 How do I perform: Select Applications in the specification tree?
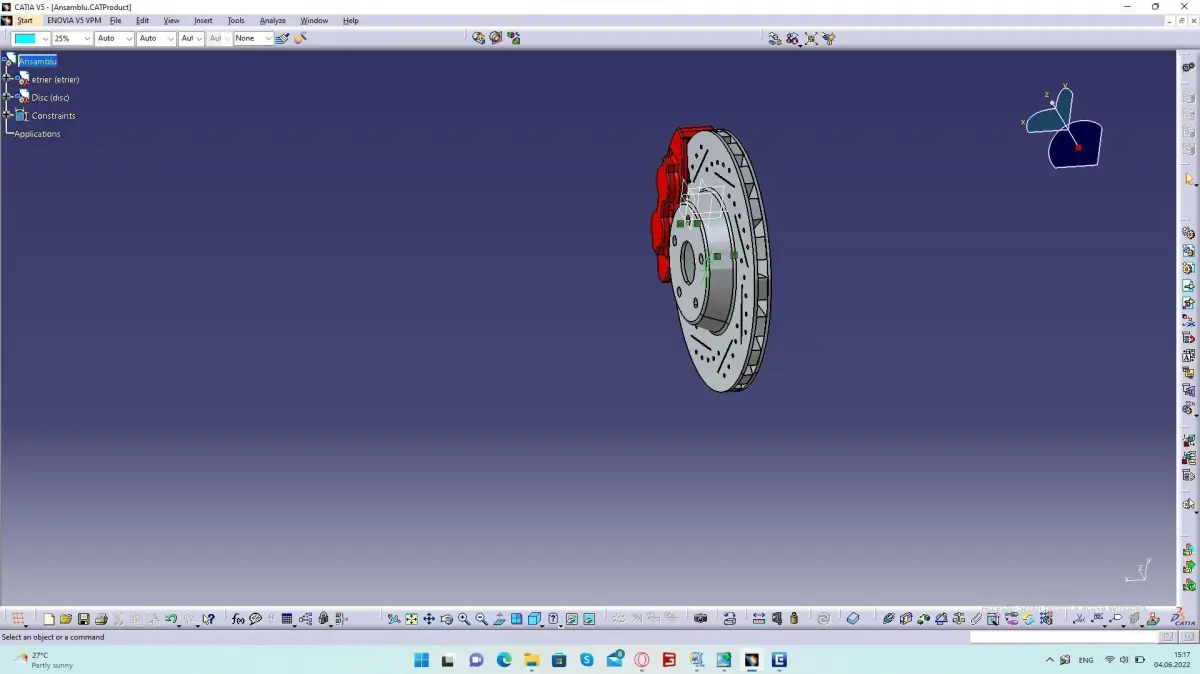click(x=37, y=134)
